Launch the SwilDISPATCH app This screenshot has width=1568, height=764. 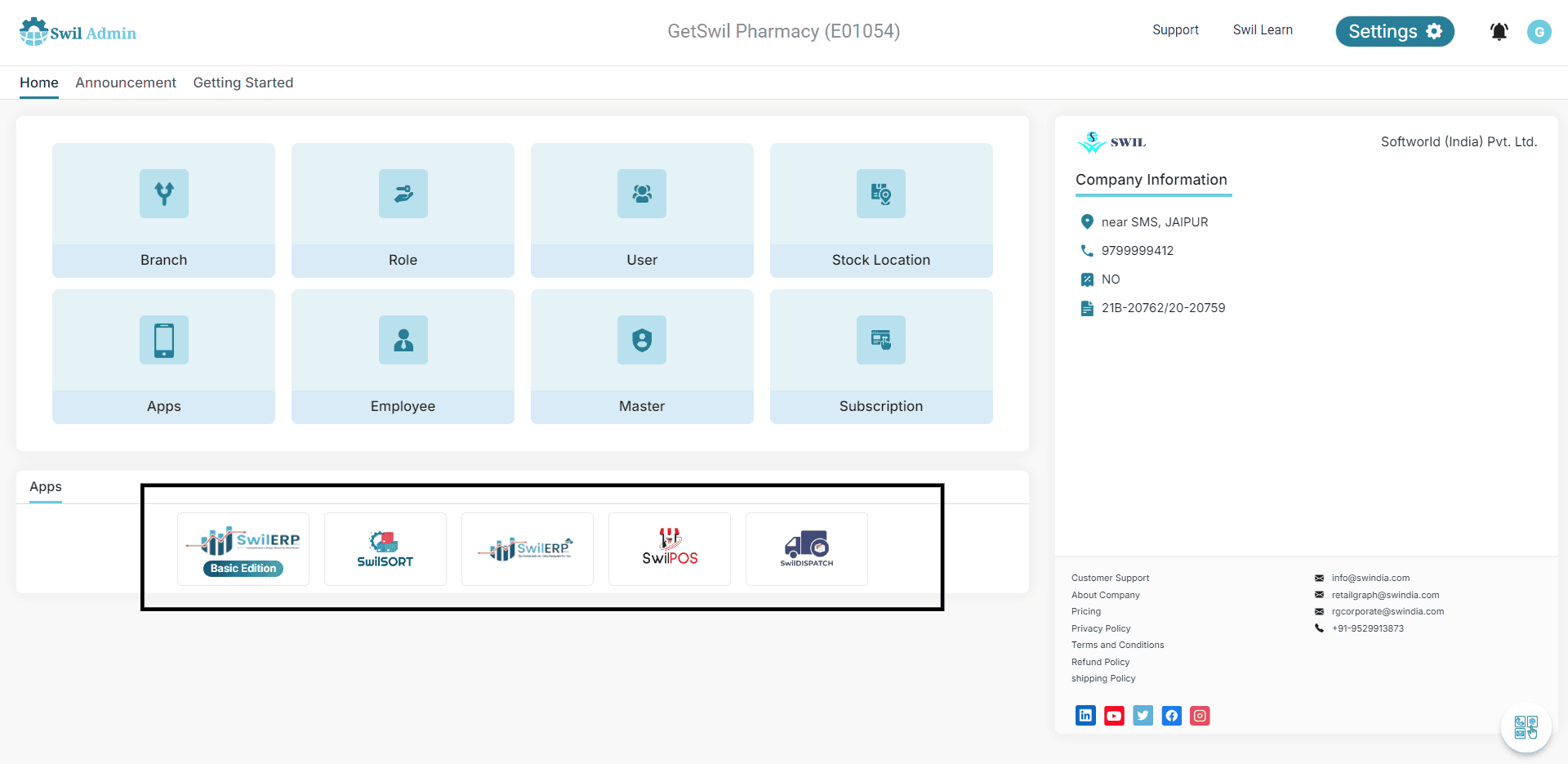click(x=807, y=549)
